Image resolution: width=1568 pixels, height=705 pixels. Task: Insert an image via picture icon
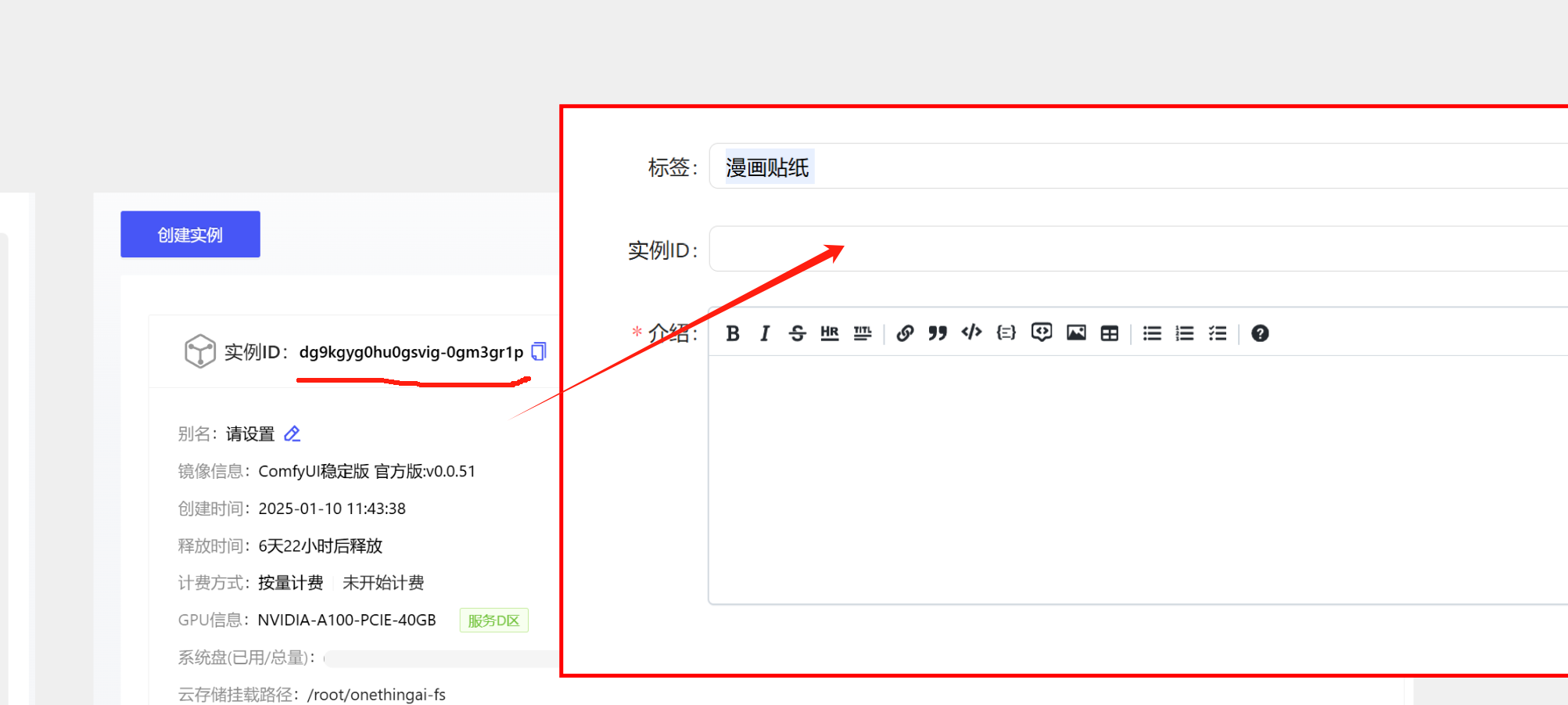point(1076,333)
